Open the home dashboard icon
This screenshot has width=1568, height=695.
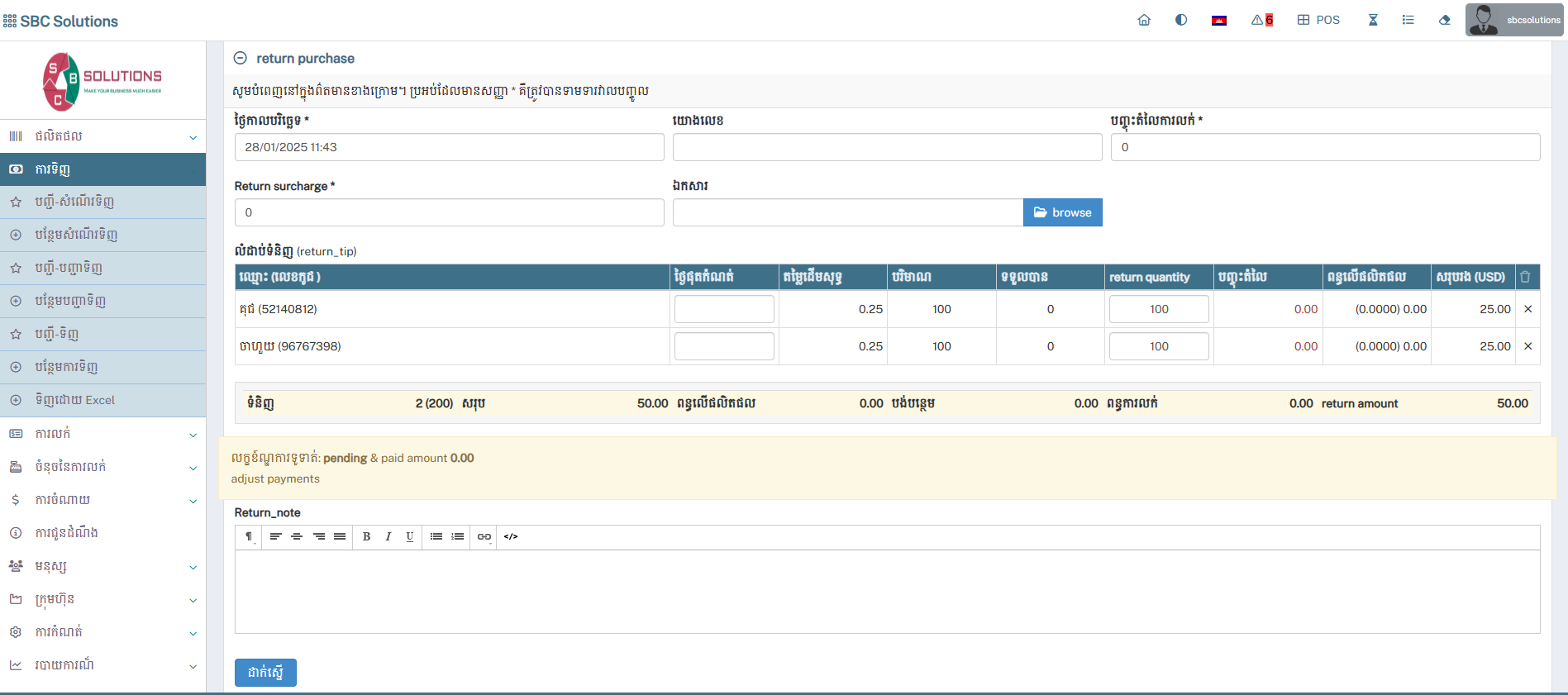tap(1144, 20)
